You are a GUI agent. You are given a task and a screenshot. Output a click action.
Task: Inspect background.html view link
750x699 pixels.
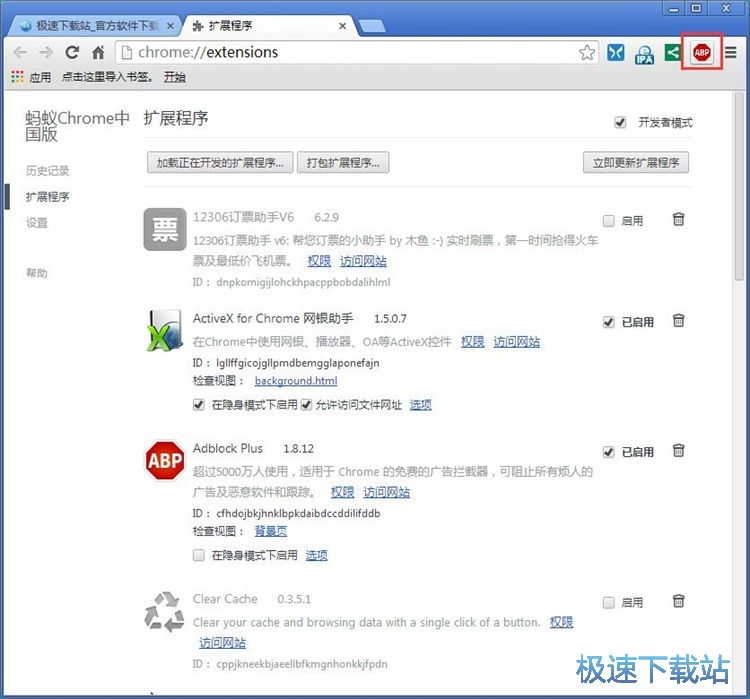click(296, 381)
